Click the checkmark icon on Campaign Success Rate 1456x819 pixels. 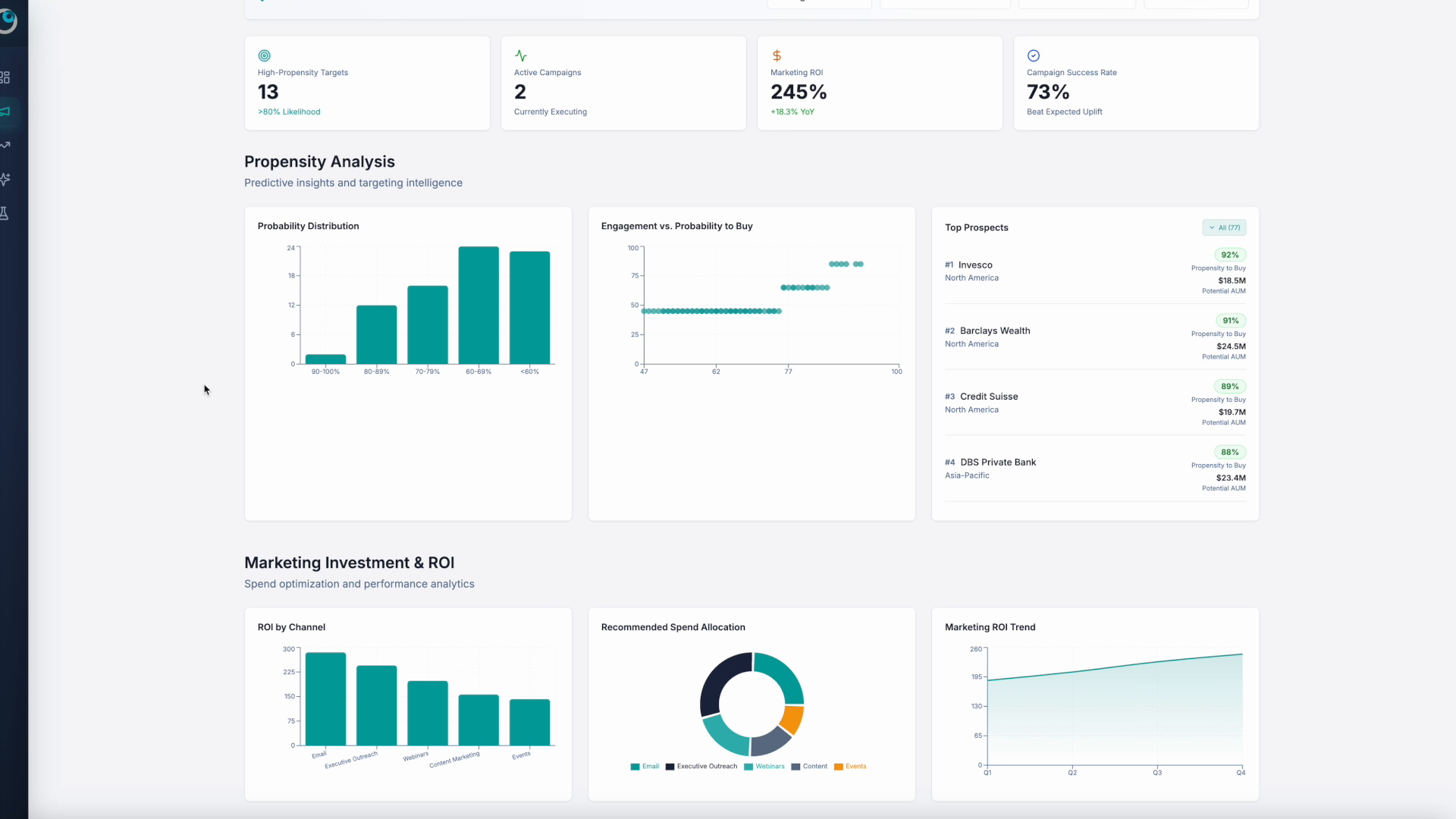(x=1033, y=55)
